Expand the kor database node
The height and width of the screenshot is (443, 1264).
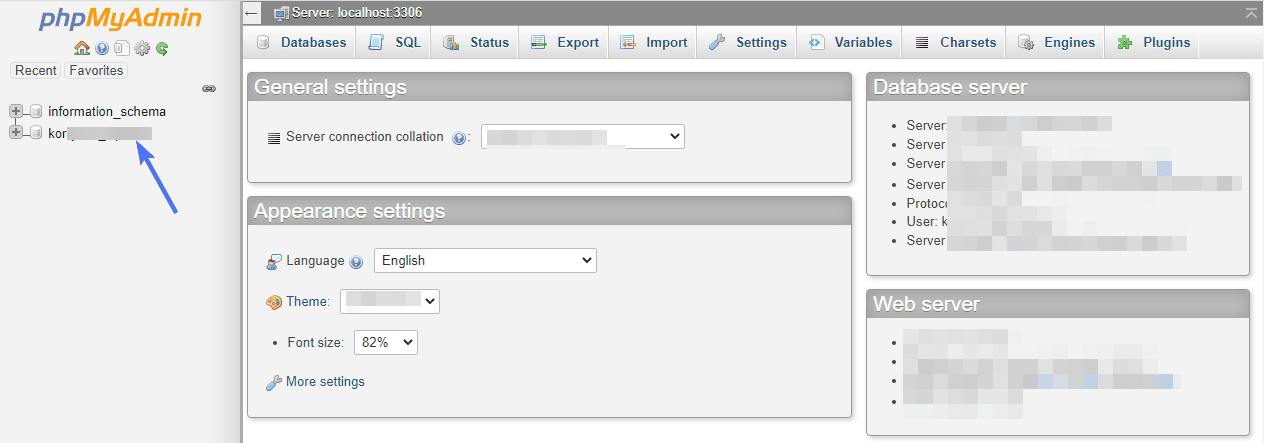tap(16, 132)
